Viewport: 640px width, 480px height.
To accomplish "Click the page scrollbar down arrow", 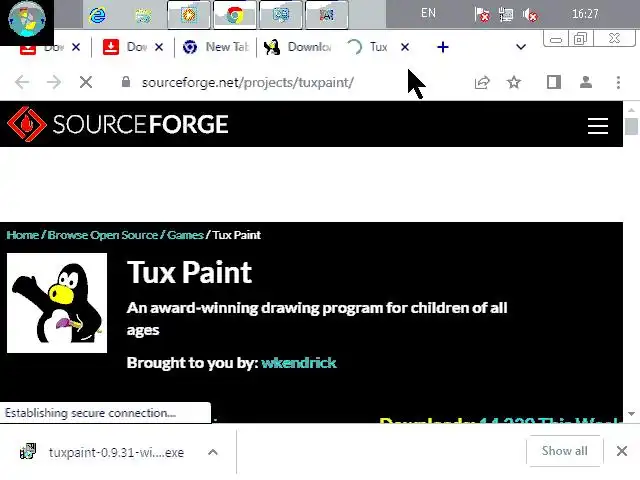I will pos(631,413).
